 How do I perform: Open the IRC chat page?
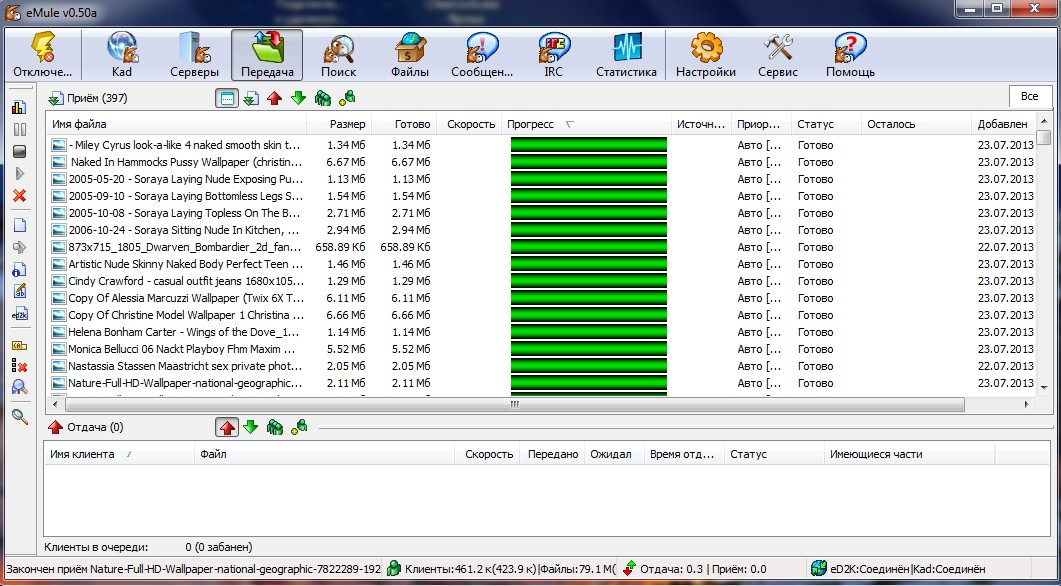553,55
